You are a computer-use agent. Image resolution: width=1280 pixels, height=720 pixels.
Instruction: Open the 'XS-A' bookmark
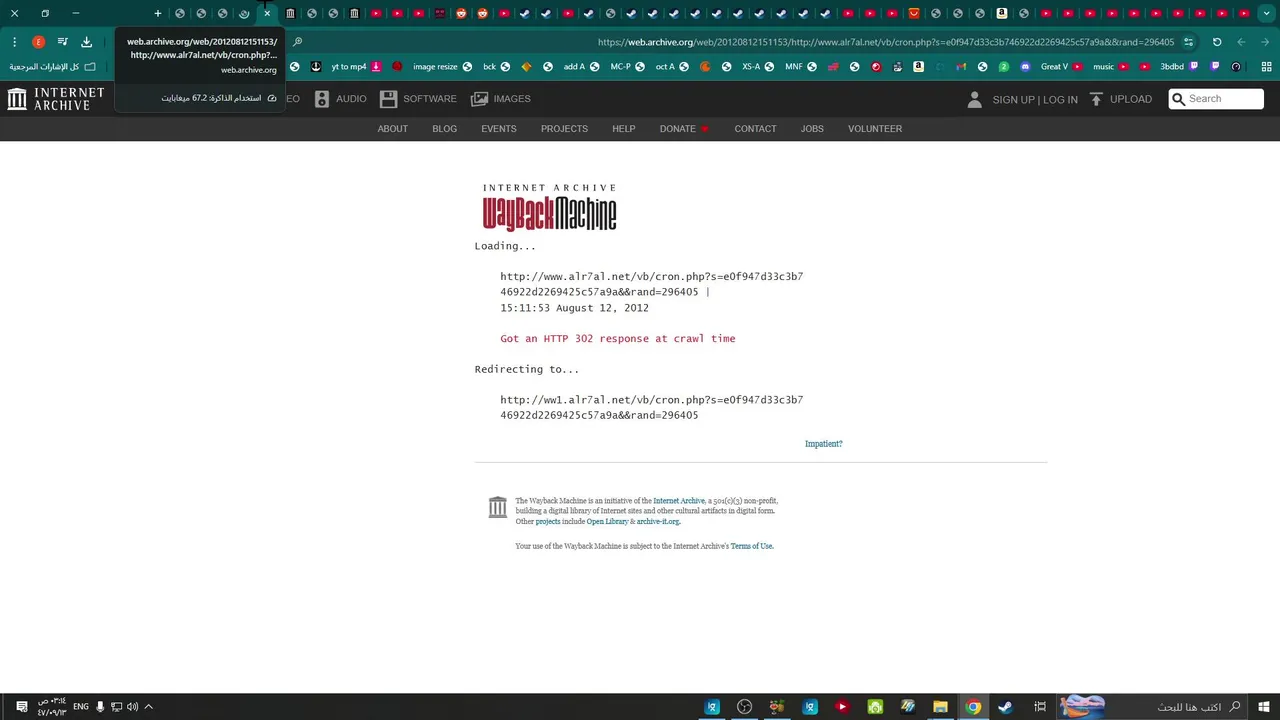click(x=758, y=67)
